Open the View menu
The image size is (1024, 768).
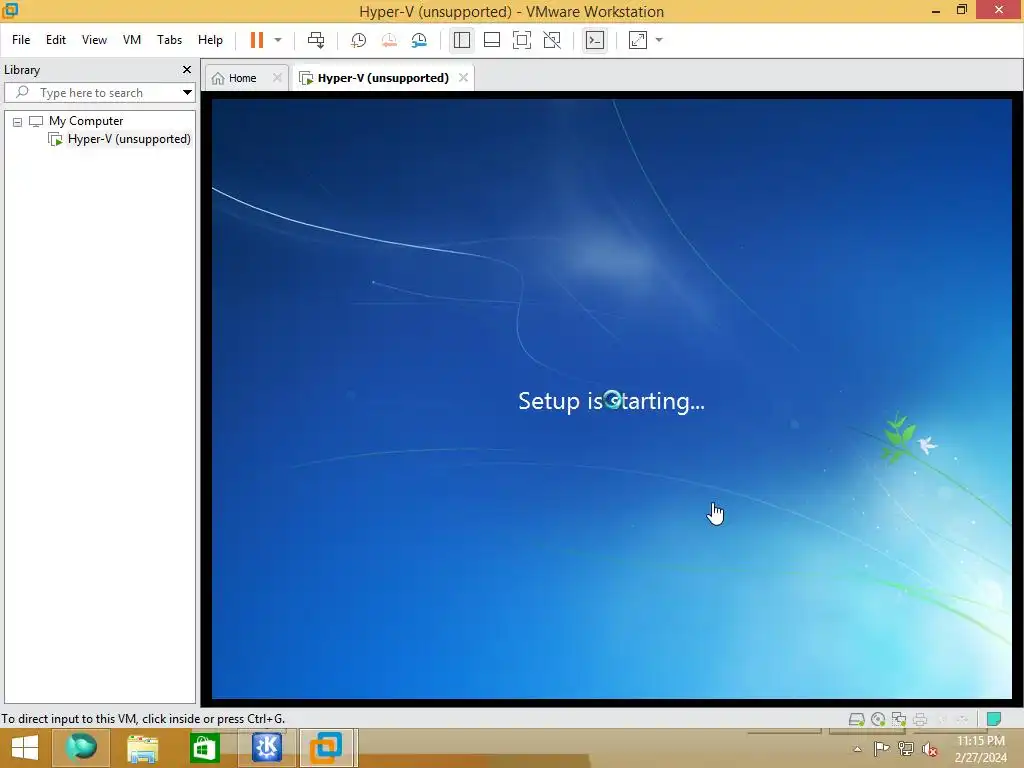[94, 40]
